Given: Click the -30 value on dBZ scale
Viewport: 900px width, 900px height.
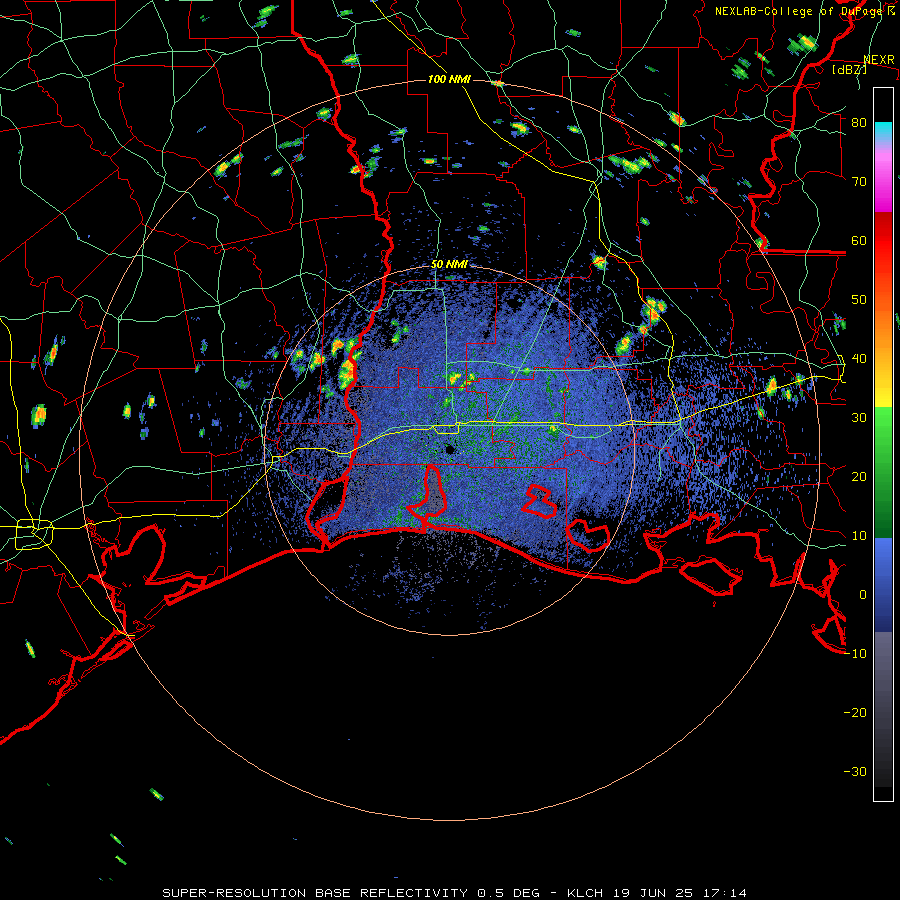Looking at the screenshot, I should point(855,772).
